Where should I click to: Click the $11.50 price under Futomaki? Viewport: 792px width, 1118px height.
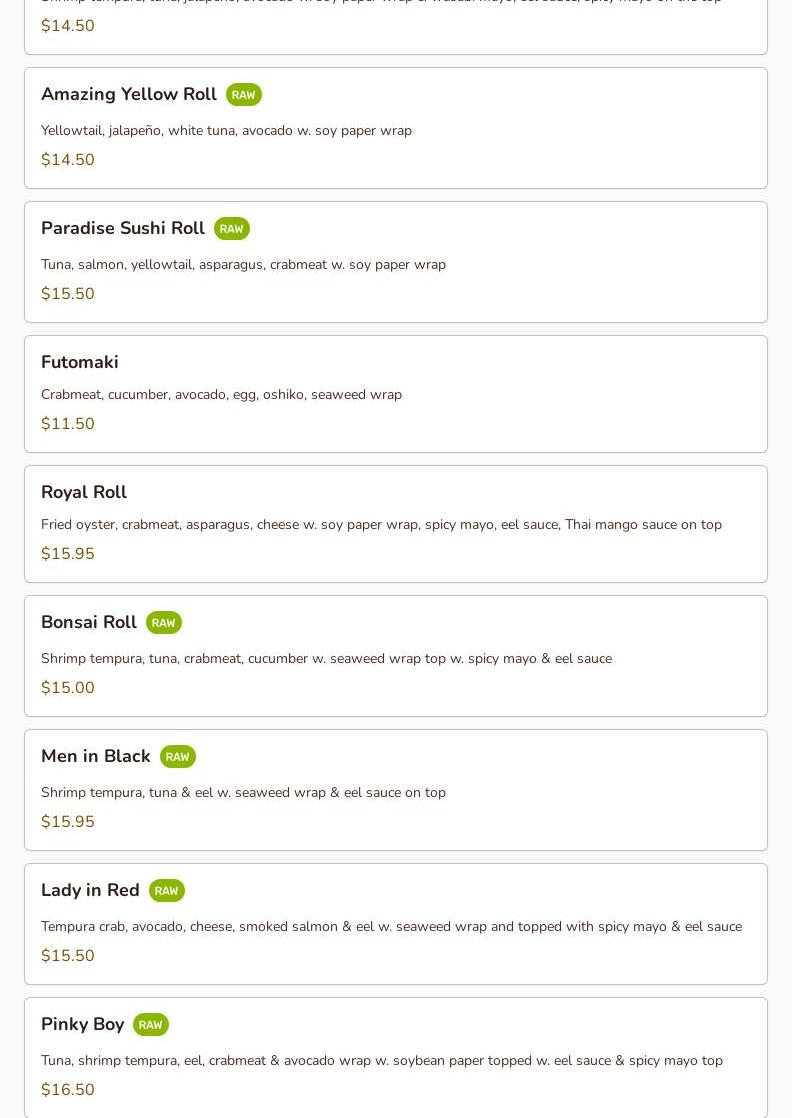tap(68, 424)
